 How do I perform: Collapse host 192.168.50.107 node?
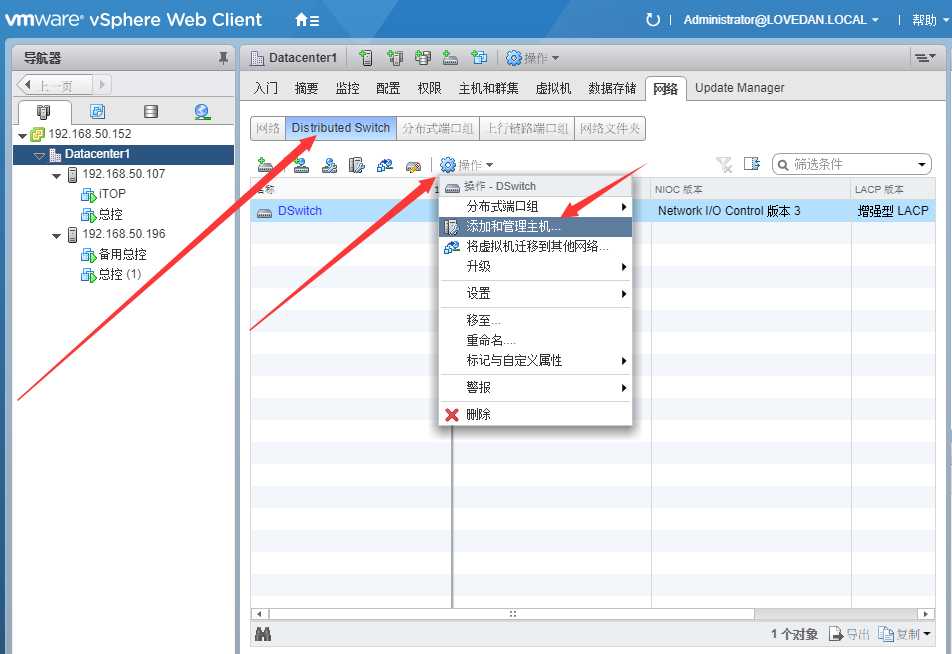(56, 175)
